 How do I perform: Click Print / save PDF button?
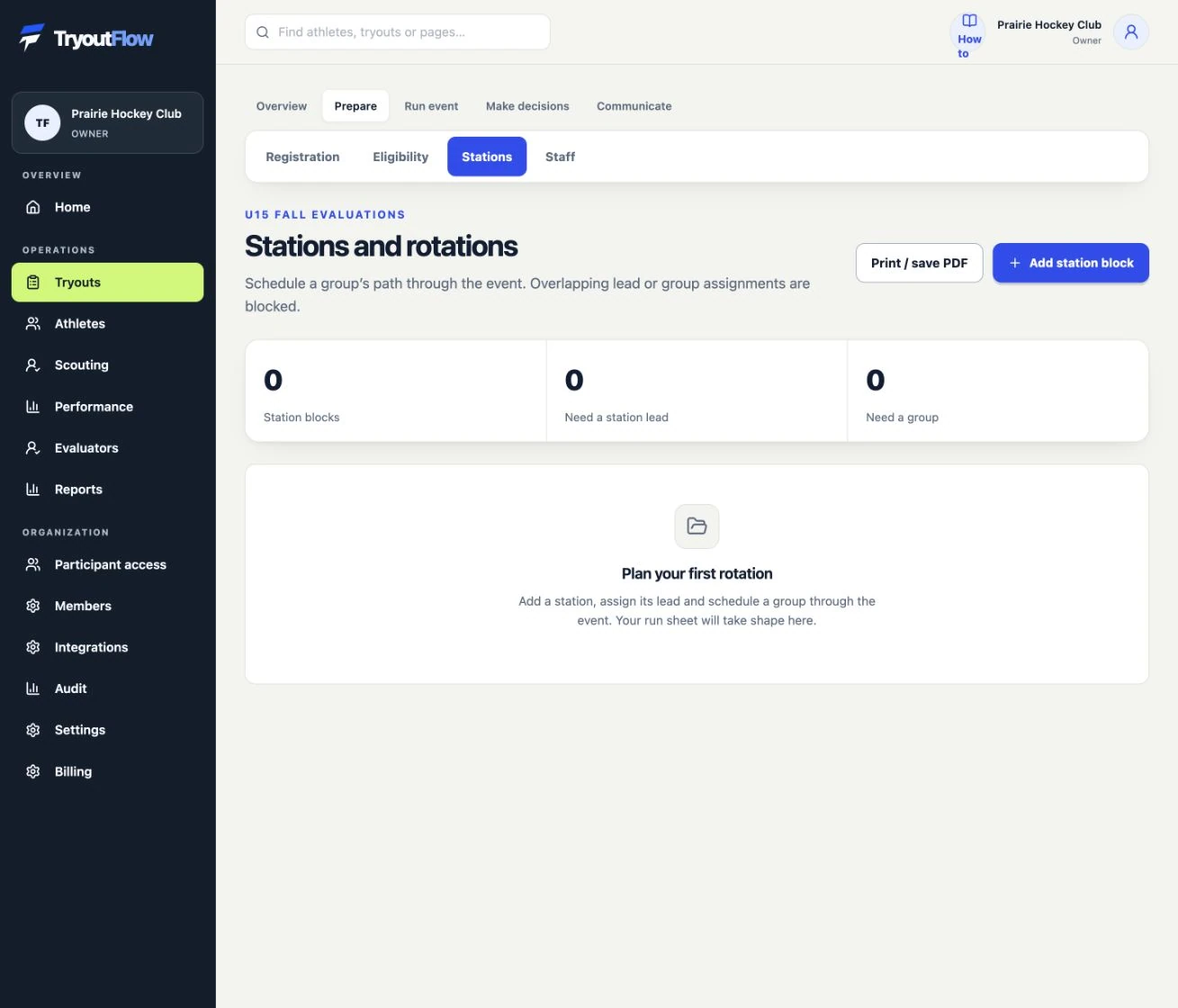coord(920,263)
